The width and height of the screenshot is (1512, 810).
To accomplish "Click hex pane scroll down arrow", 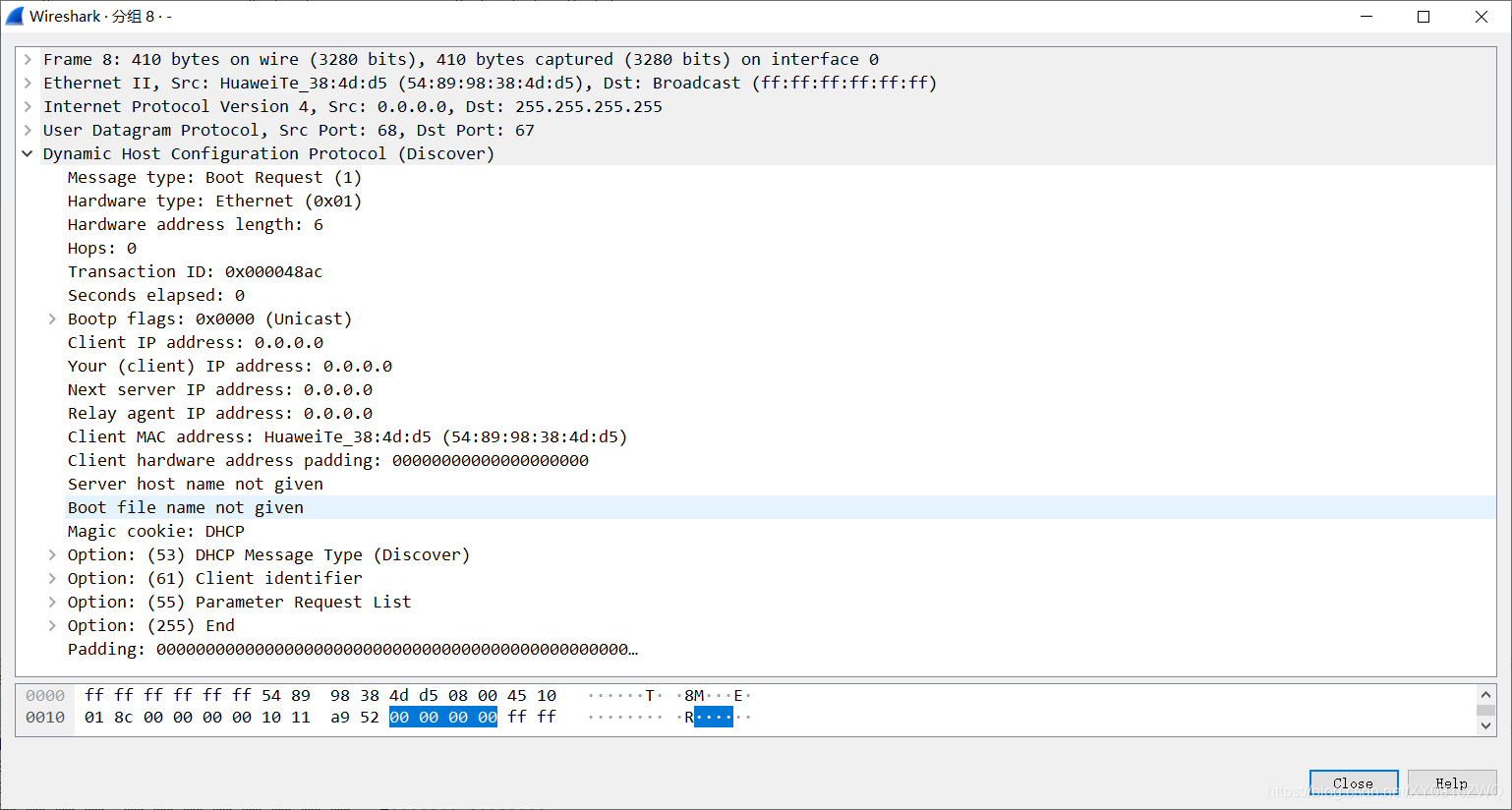I will click(1485, 725).
